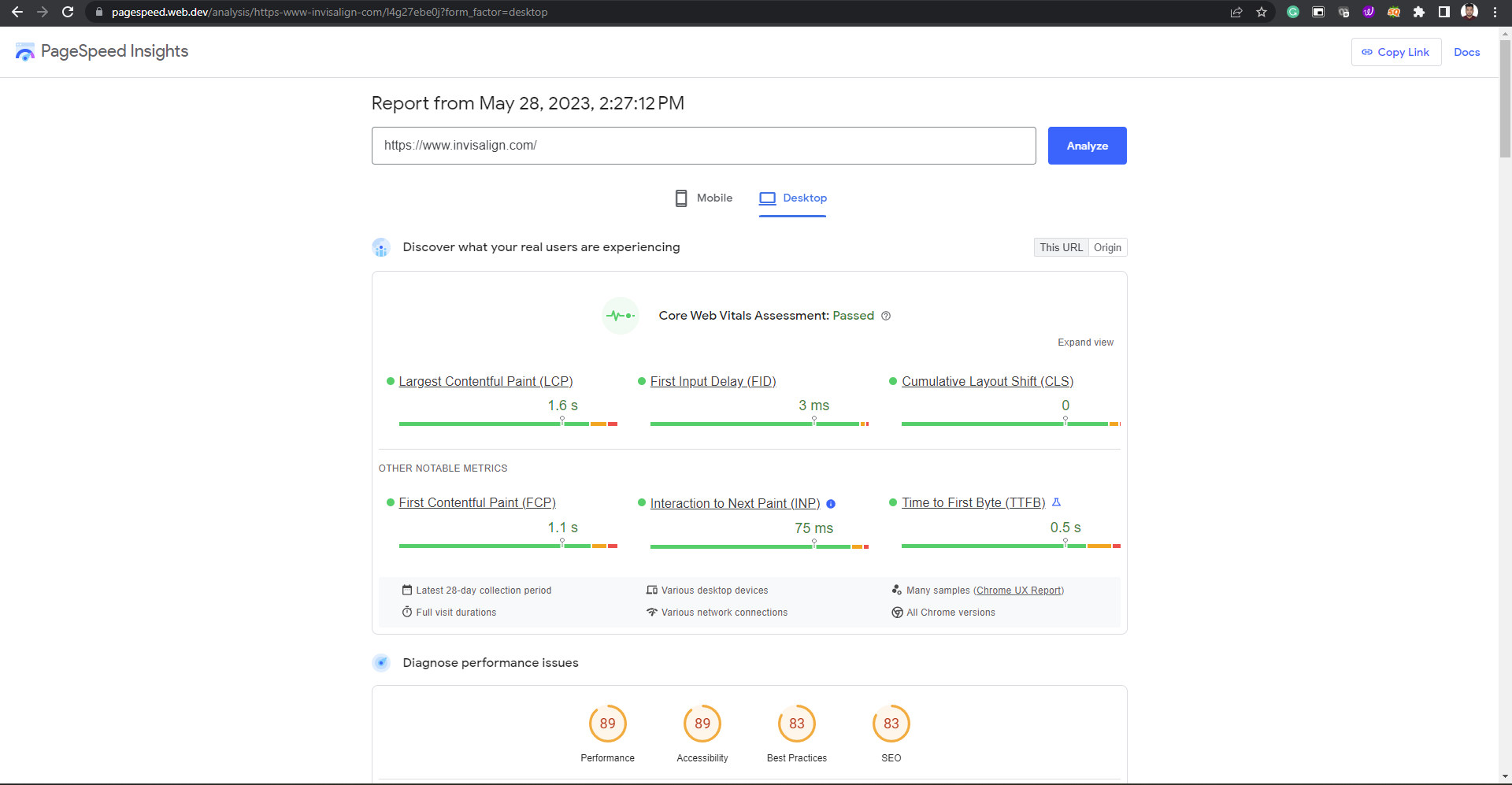This screenshot has width=1512, height=785.
Task: Click the browser forward arrow
Action: [43, 12]
